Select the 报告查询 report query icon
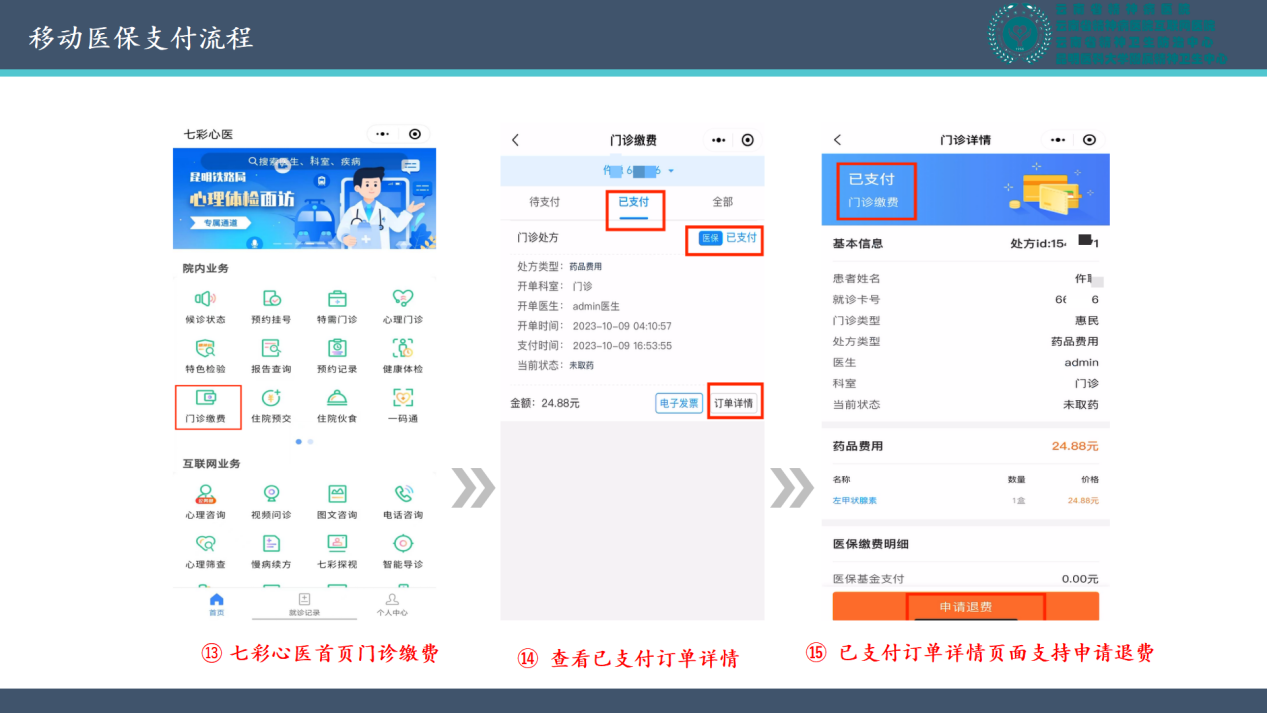 click(x=271, y=355)
